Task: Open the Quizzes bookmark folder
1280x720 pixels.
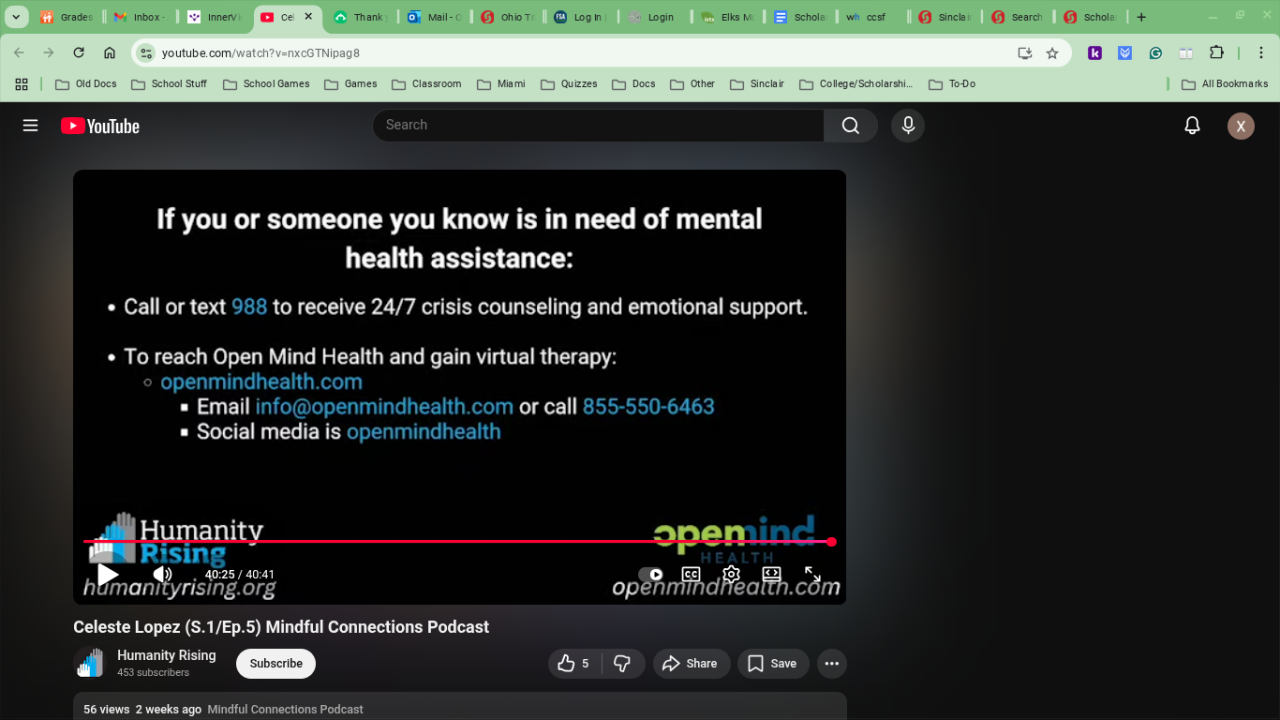Action: click(x=569, y=84)
